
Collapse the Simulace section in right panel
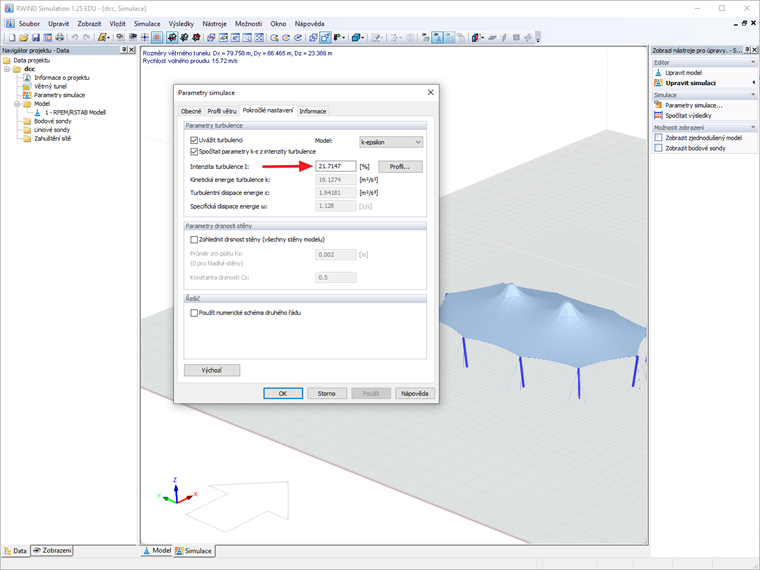coord(753,95)
